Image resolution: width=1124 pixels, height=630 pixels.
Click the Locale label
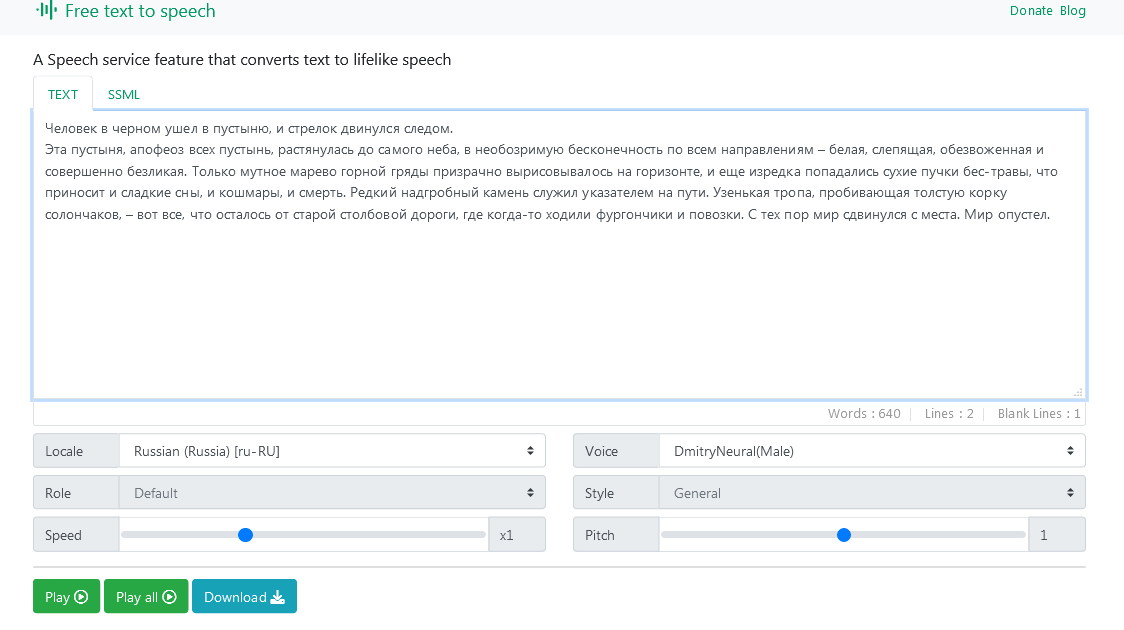pos(76,451)
